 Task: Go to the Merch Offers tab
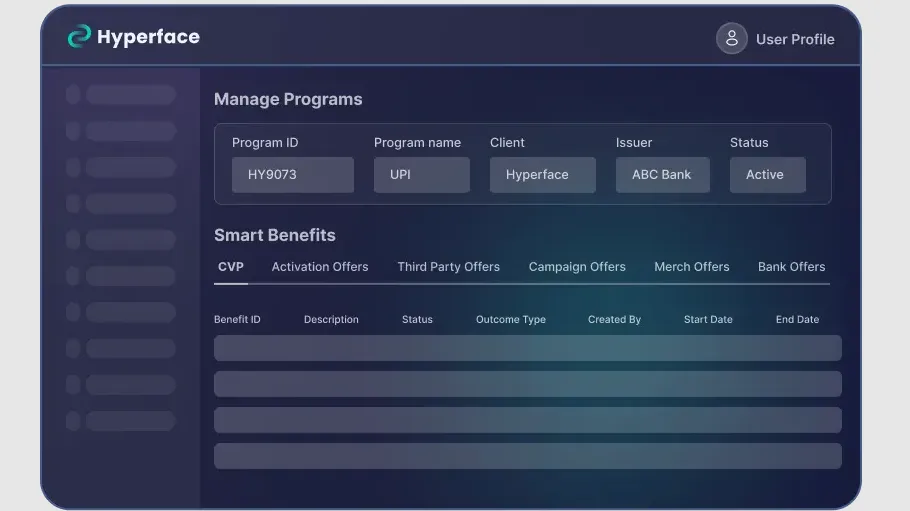[x=692, y=267]
